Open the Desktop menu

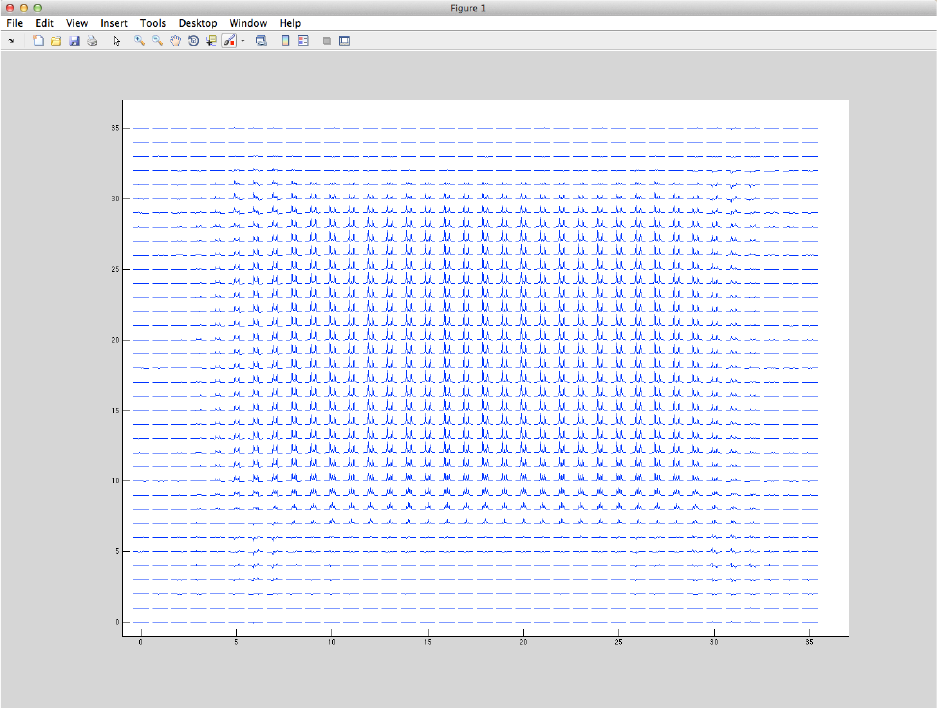[x=198, y=23]
